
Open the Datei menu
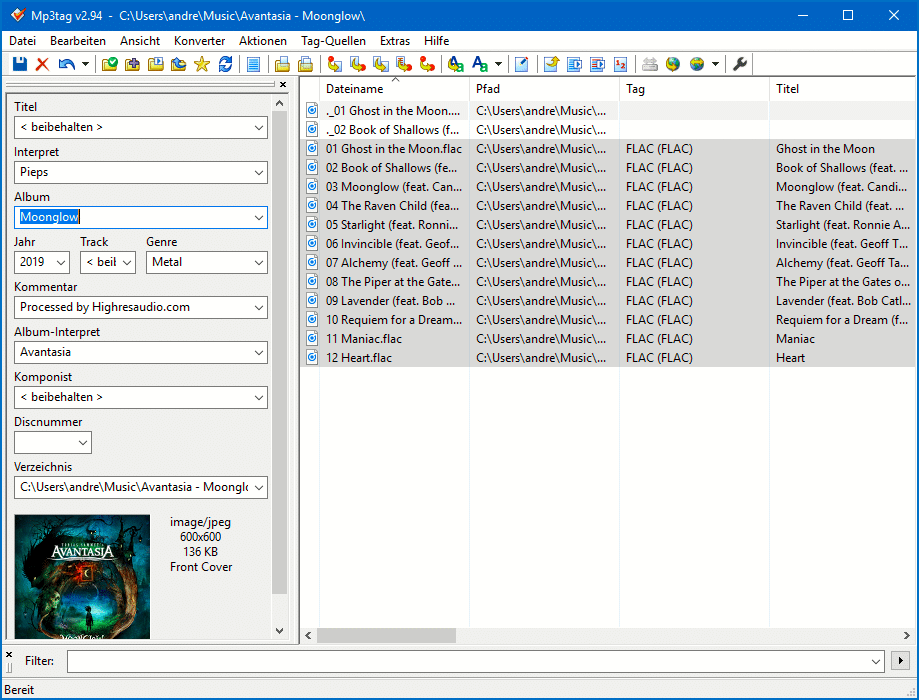tap(22, 40)
